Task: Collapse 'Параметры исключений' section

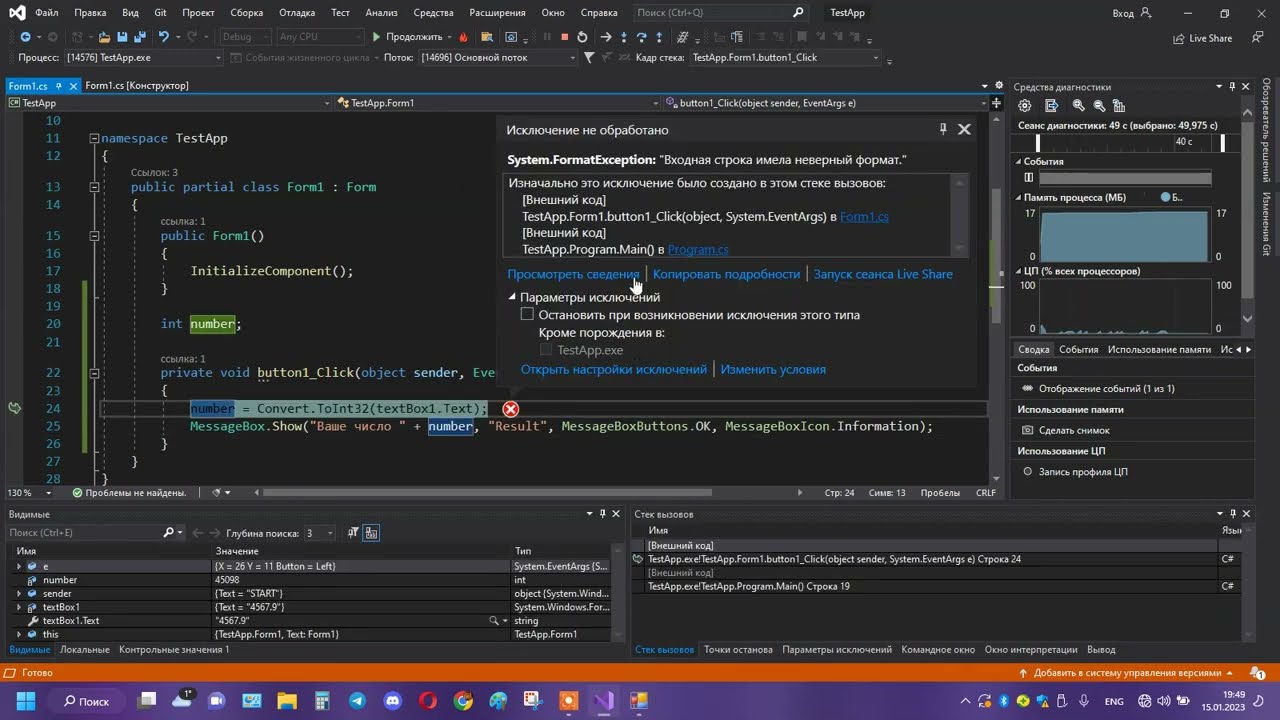Action: tap(512, 297)
